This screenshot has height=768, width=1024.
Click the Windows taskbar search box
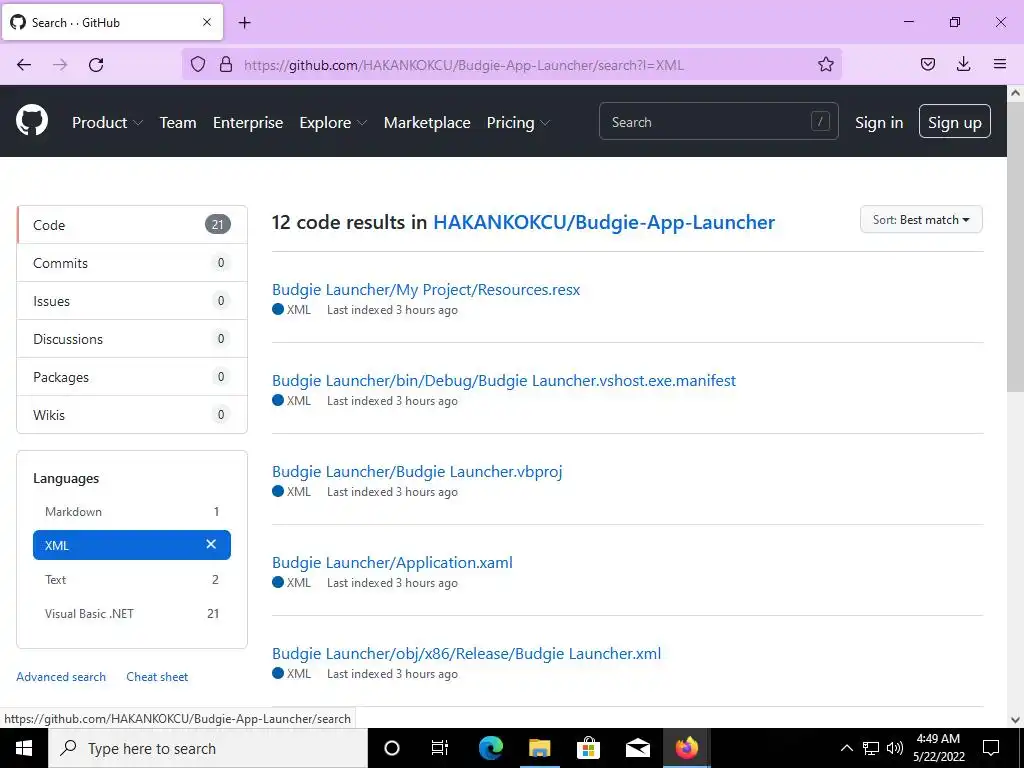click(x=208, y=748)
